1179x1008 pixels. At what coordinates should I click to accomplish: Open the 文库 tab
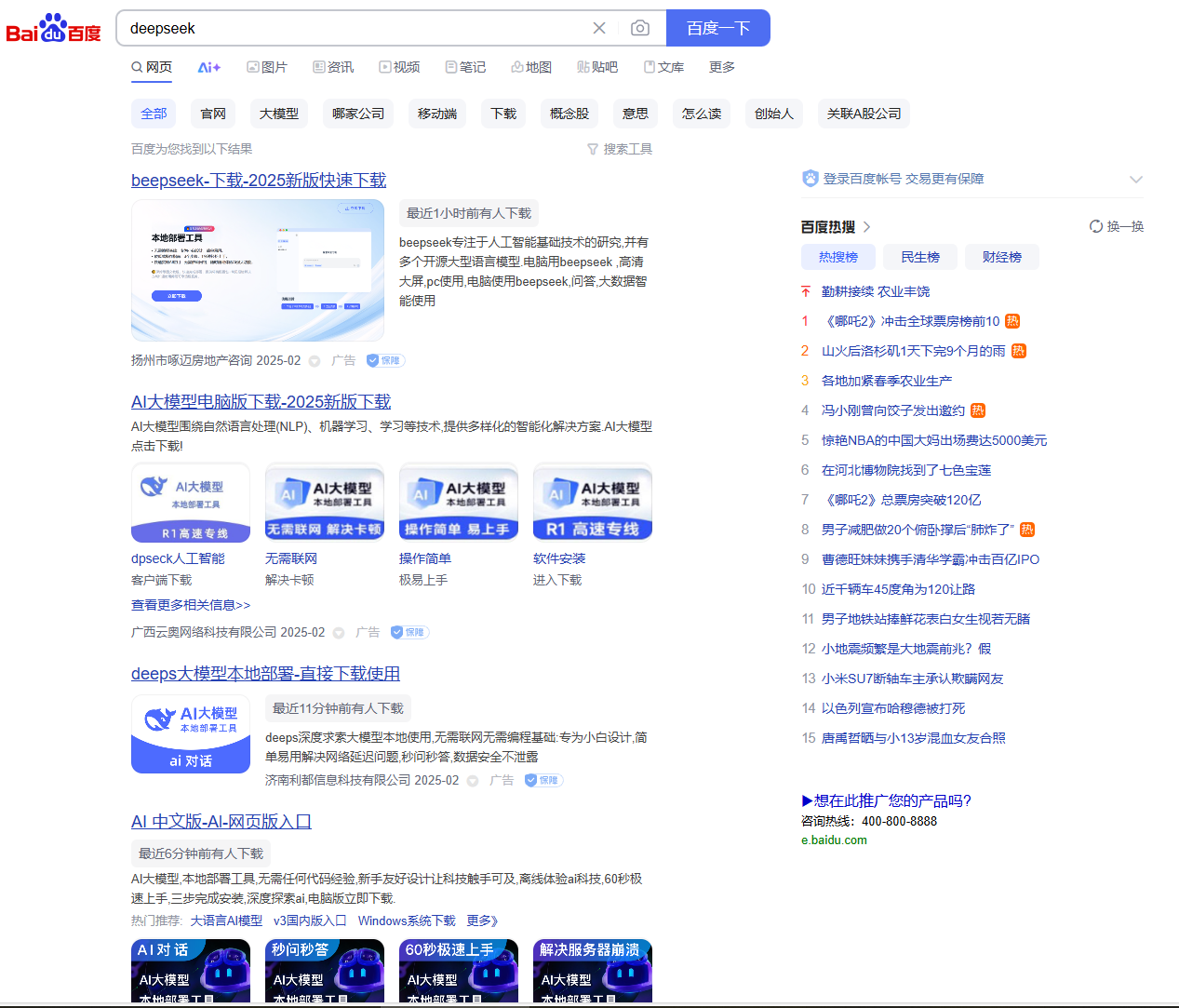pos(663,67)
